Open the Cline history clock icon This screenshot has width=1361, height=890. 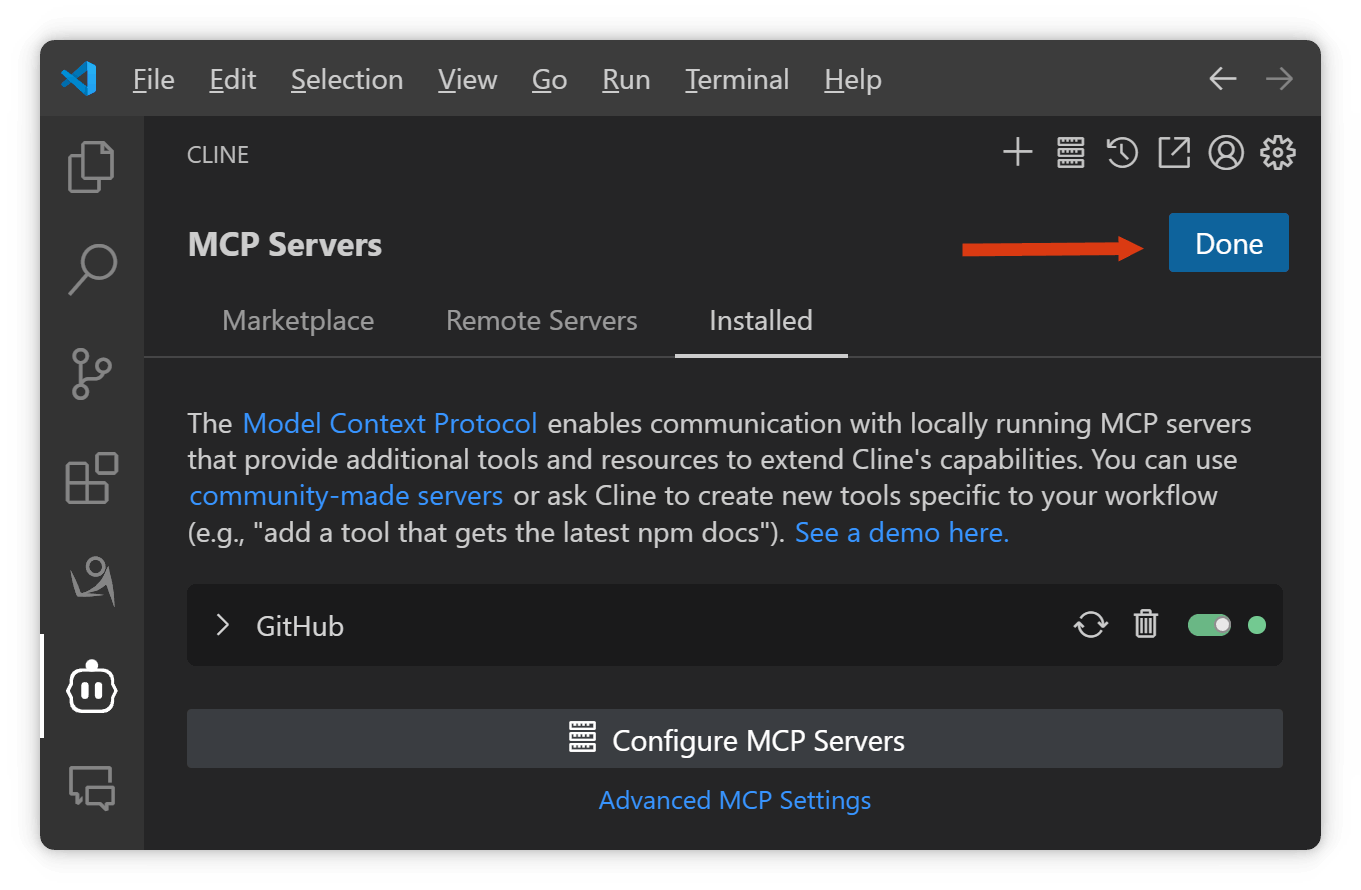click(1122, 153)
